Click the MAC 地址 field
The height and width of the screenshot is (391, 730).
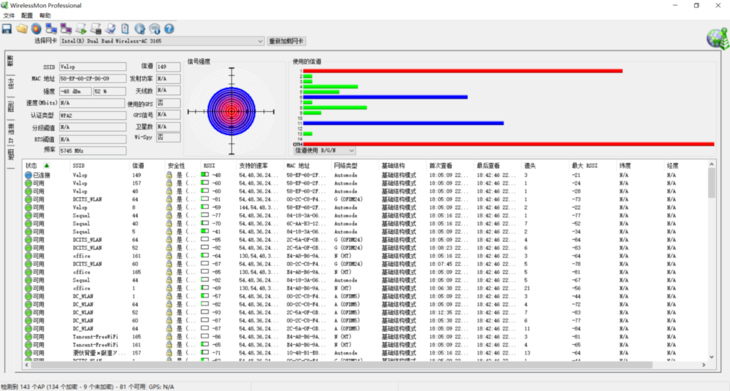coord(93,78)
